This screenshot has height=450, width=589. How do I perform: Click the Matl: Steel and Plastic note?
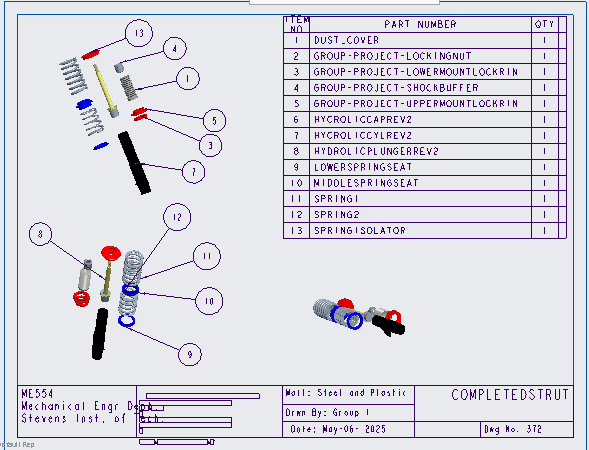click(346, 393)
